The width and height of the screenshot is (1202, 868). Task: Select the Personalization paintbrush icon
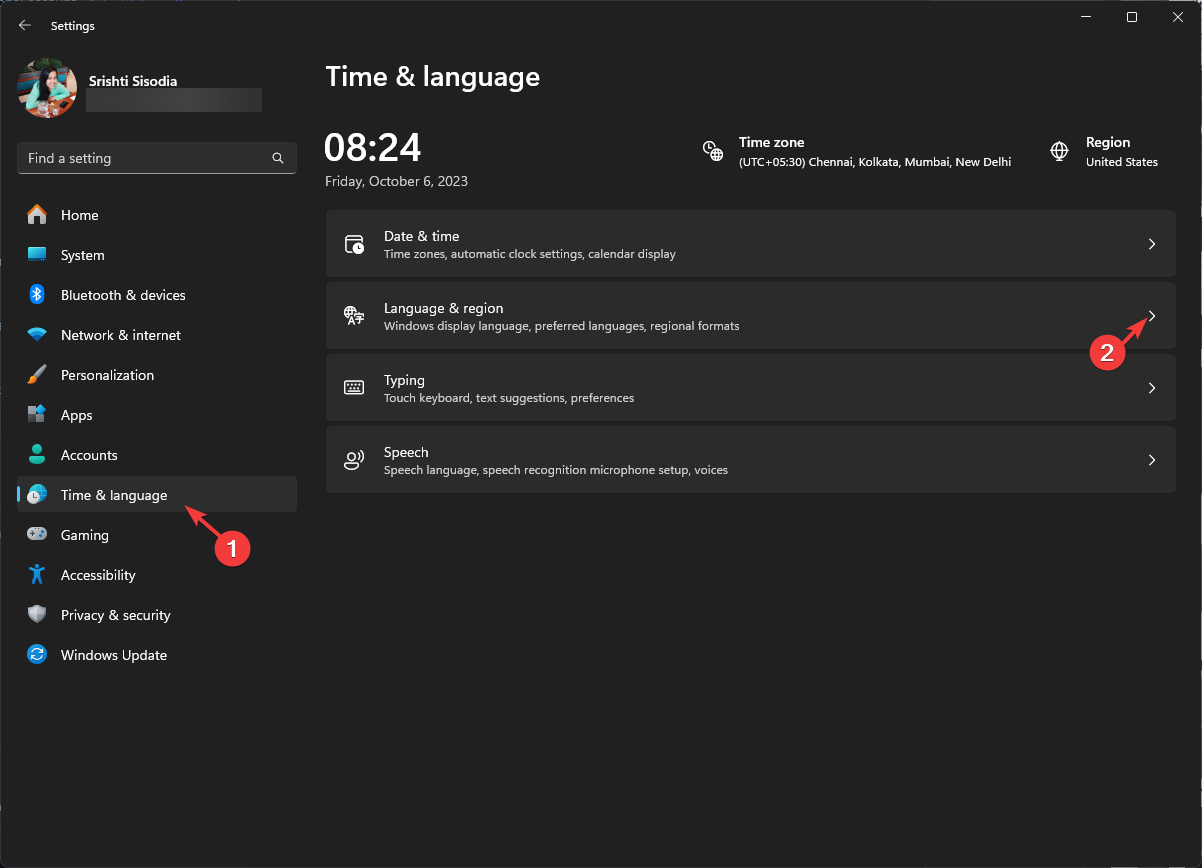click(x=37, y=375)
